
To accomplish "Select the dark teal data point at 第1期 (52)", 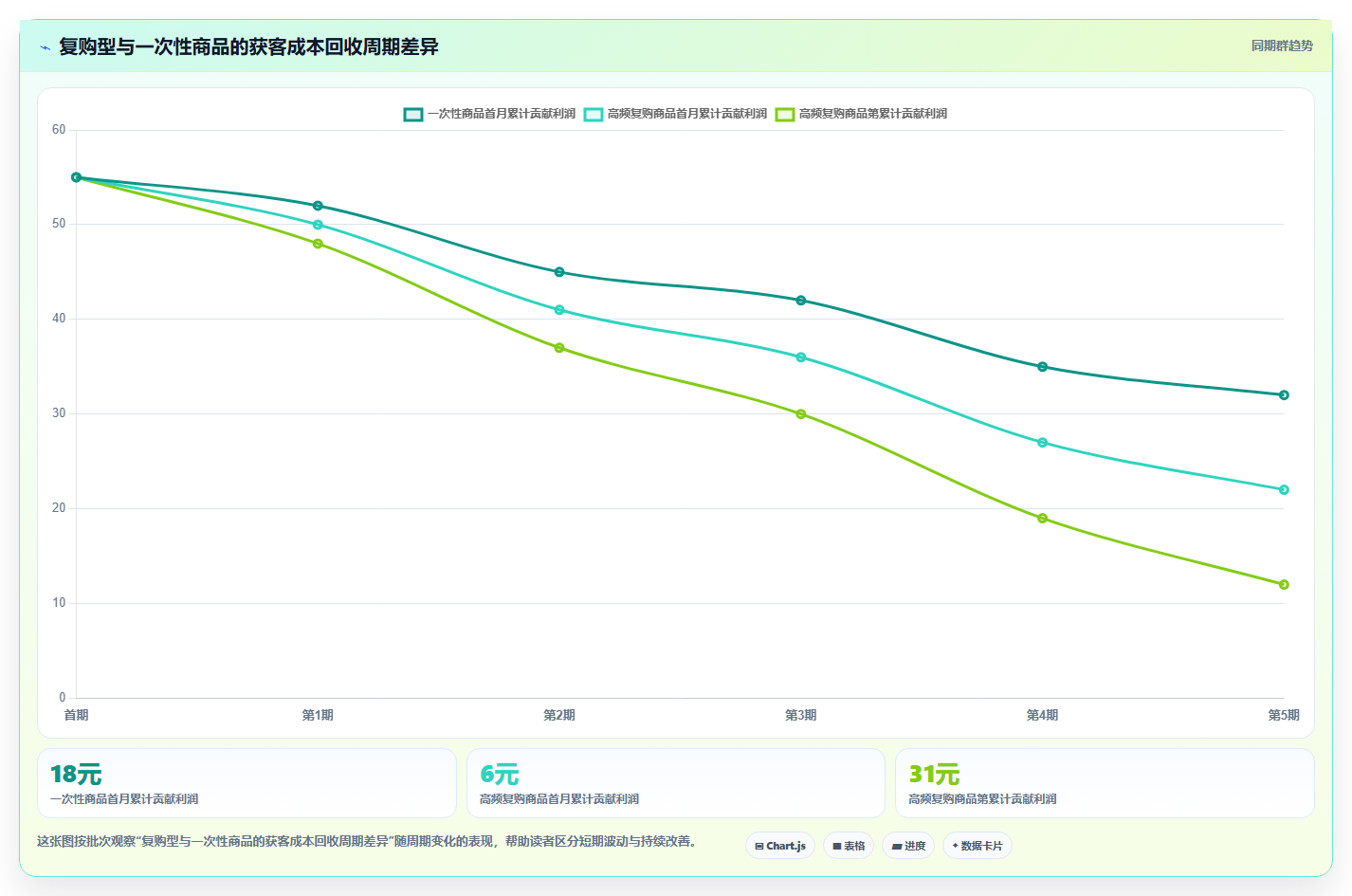I will point(318,206).
